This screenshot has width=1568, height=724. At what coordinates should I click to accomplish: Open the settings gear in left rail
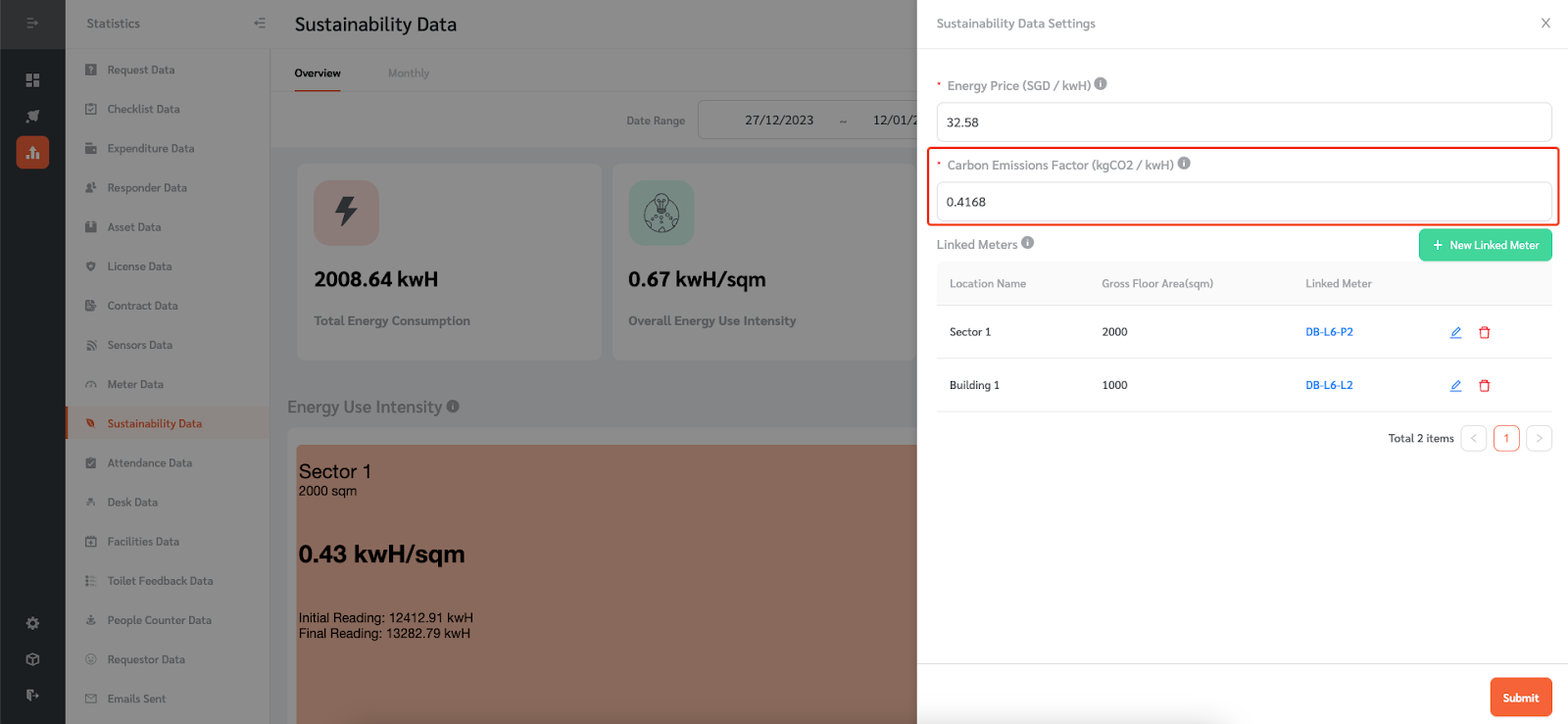coord(32,623)
